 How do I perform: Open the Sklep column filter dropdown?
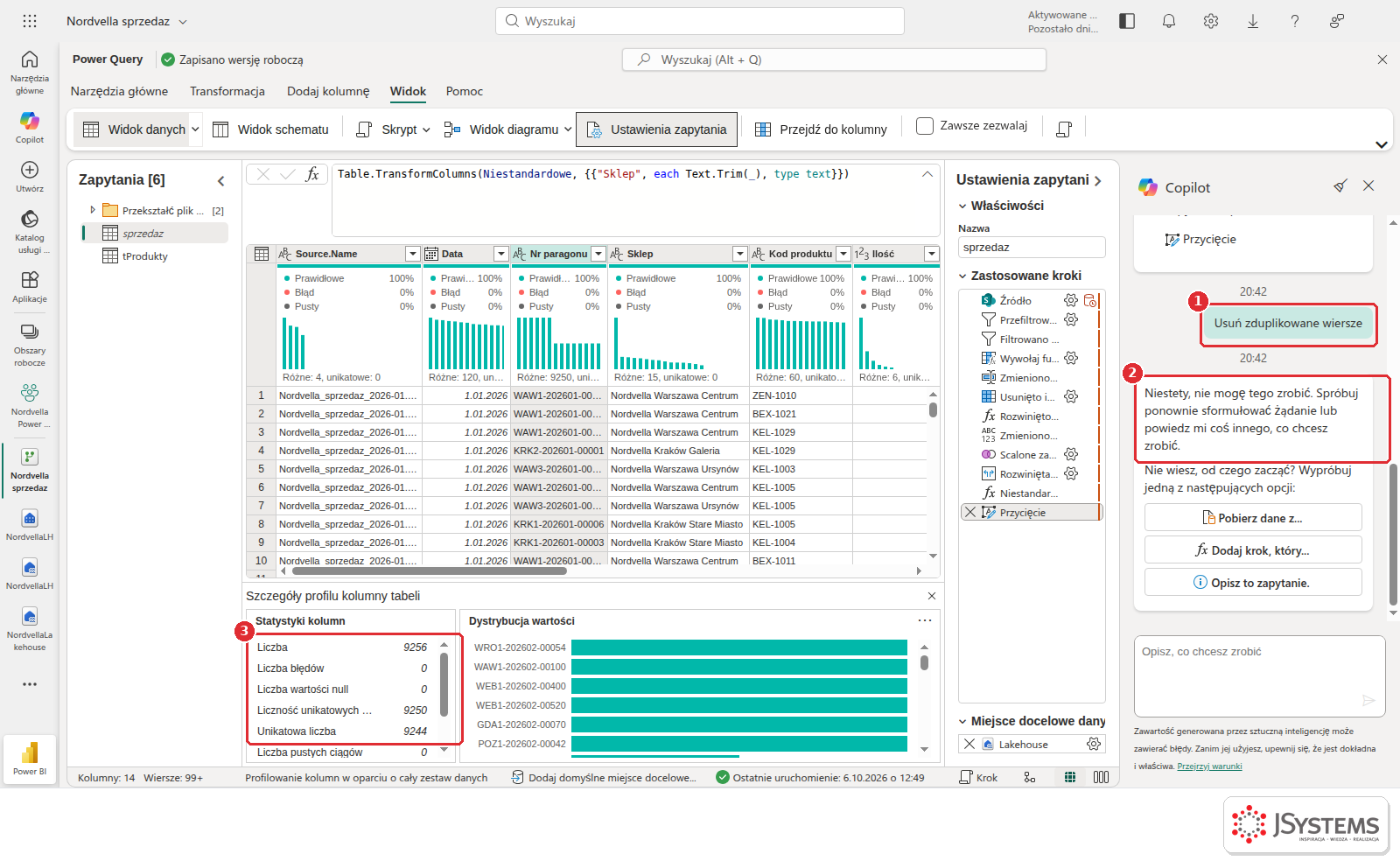click(740, 254)
